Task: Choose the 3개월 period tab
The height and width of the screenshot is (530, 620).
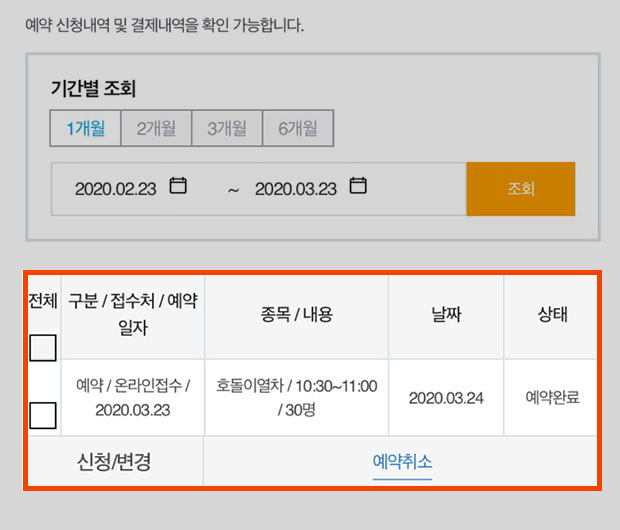Action: tap(227, 128)
